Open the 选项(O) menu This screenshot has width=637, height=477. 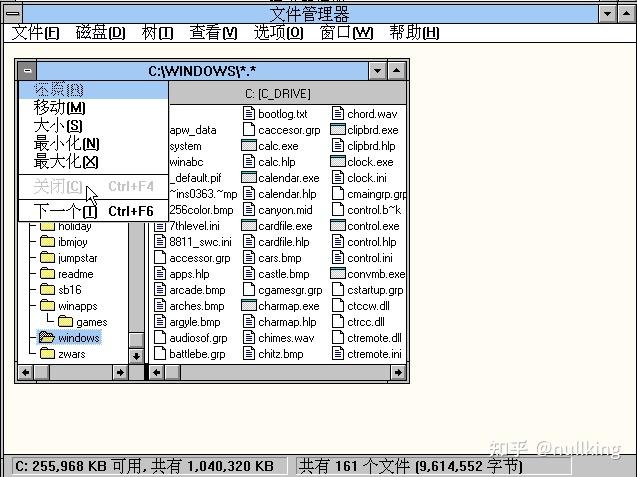(278, 33)
